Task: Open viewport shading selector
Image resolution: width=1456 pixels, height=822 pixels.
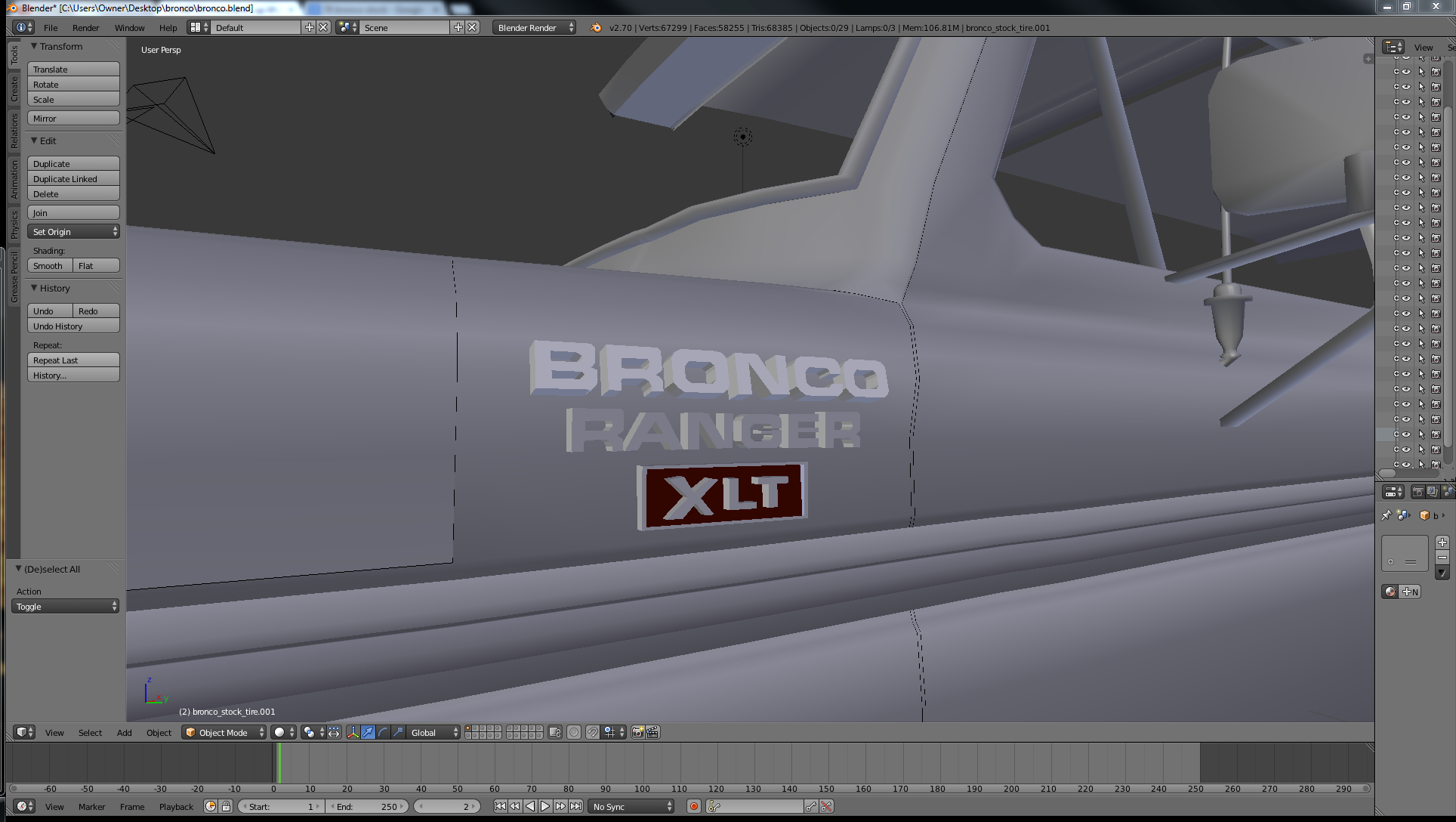Action: click(x=283, y=733)
